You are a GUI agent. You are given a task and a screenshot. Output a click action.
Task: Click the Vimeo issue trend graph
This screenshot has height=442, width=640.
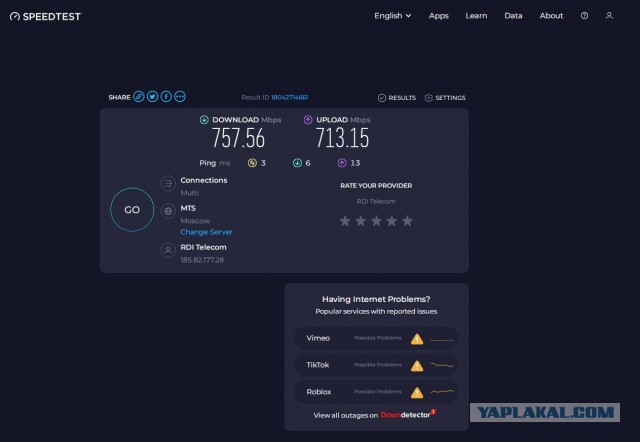coord(442,340)
